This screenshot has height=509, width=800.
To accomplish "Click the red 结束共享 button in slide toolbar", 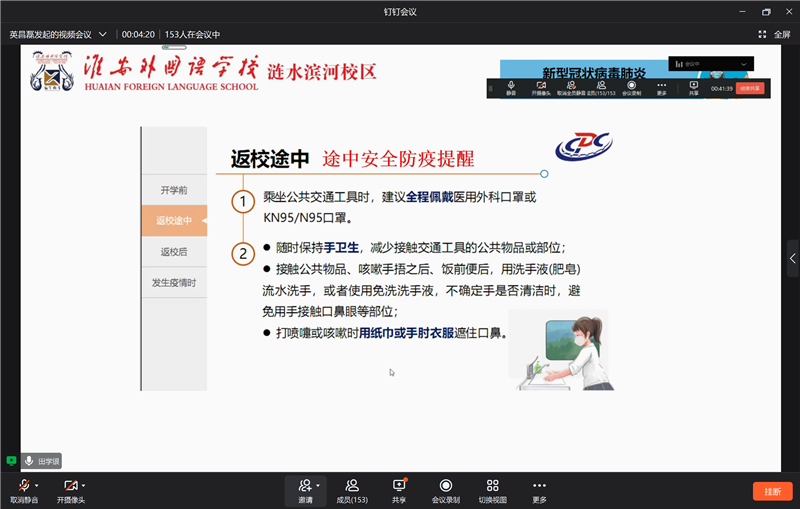I will coord(749,88).
